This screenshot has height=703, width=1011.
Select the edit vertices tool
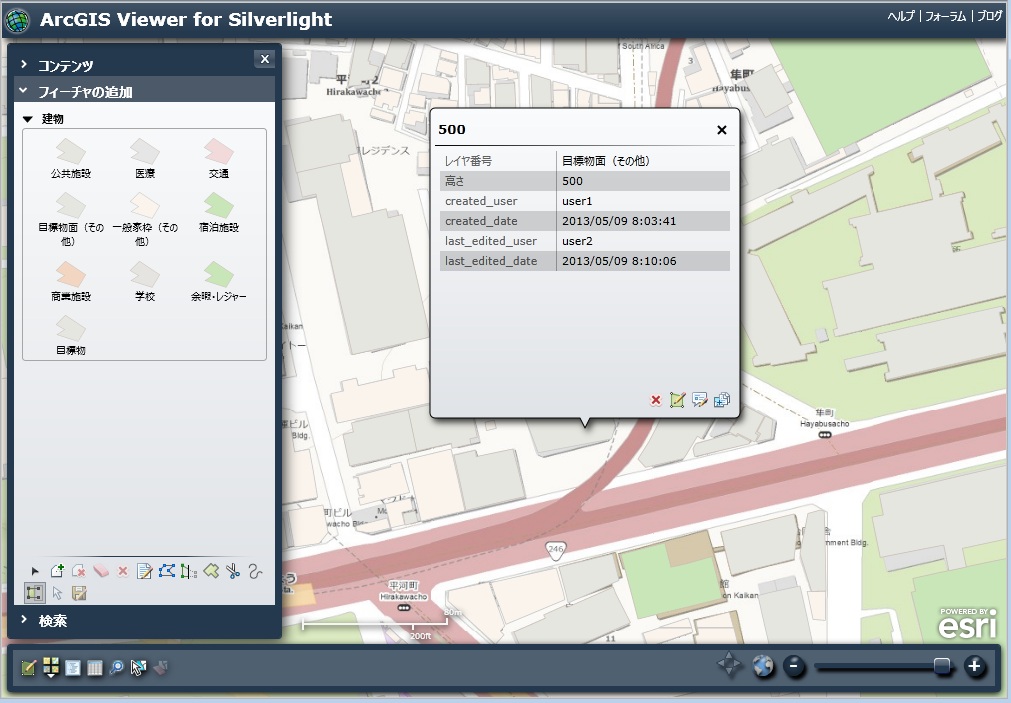166,571
